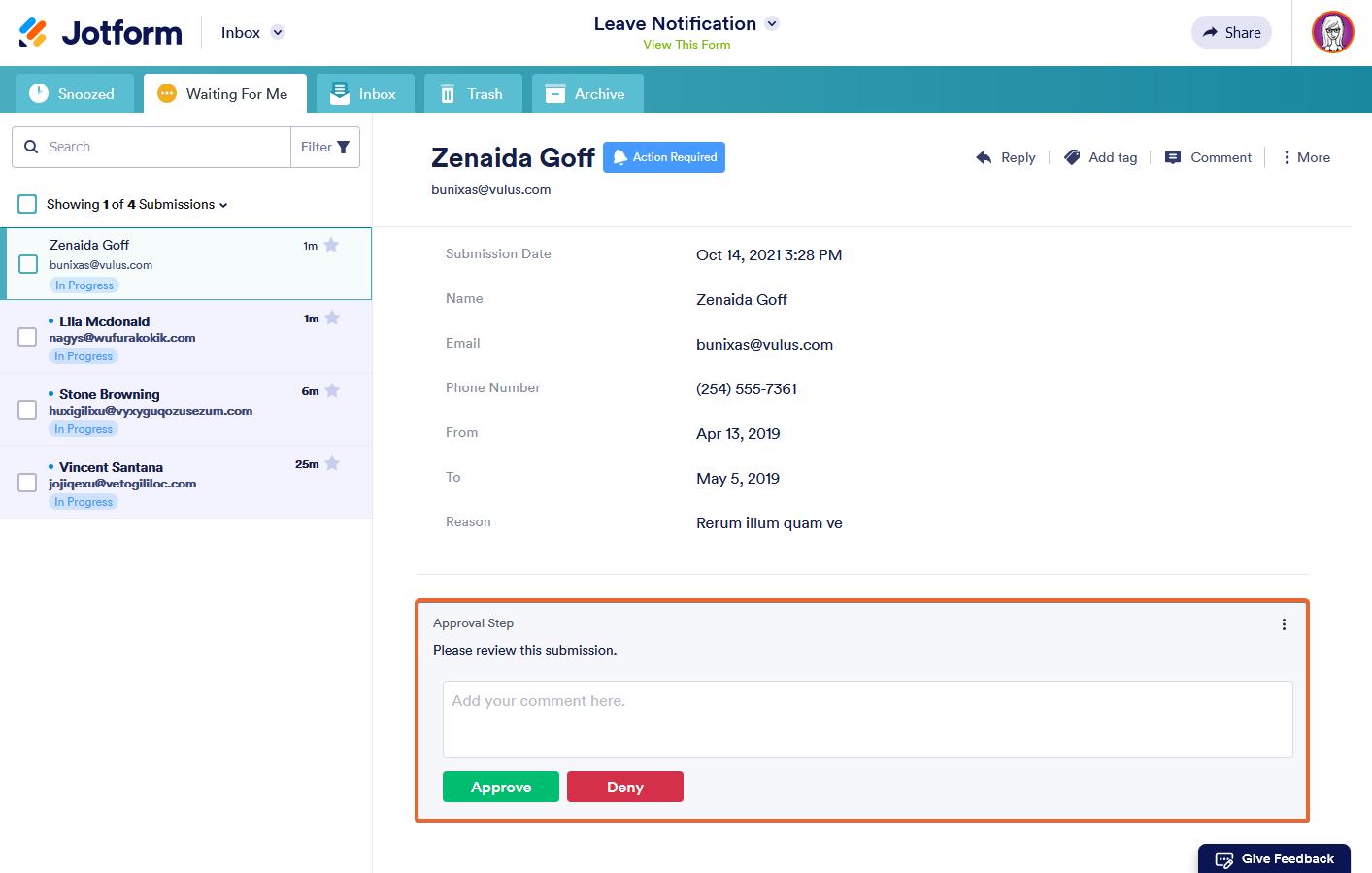Expand the Showing Submissions dropdown

(x=224, y=205)
